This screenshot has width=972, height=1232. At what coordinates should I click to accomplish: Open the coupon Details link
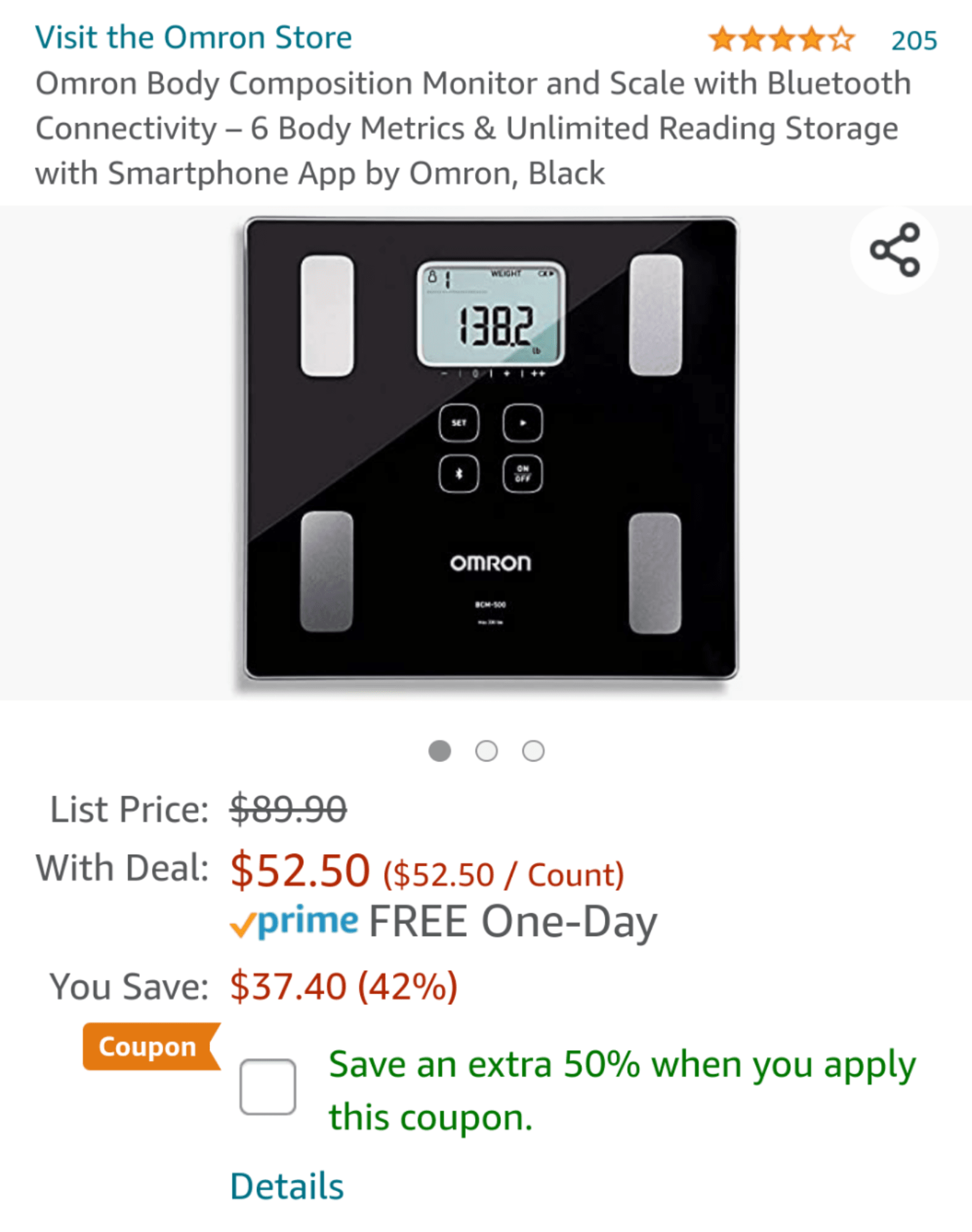click(287, 1186)
